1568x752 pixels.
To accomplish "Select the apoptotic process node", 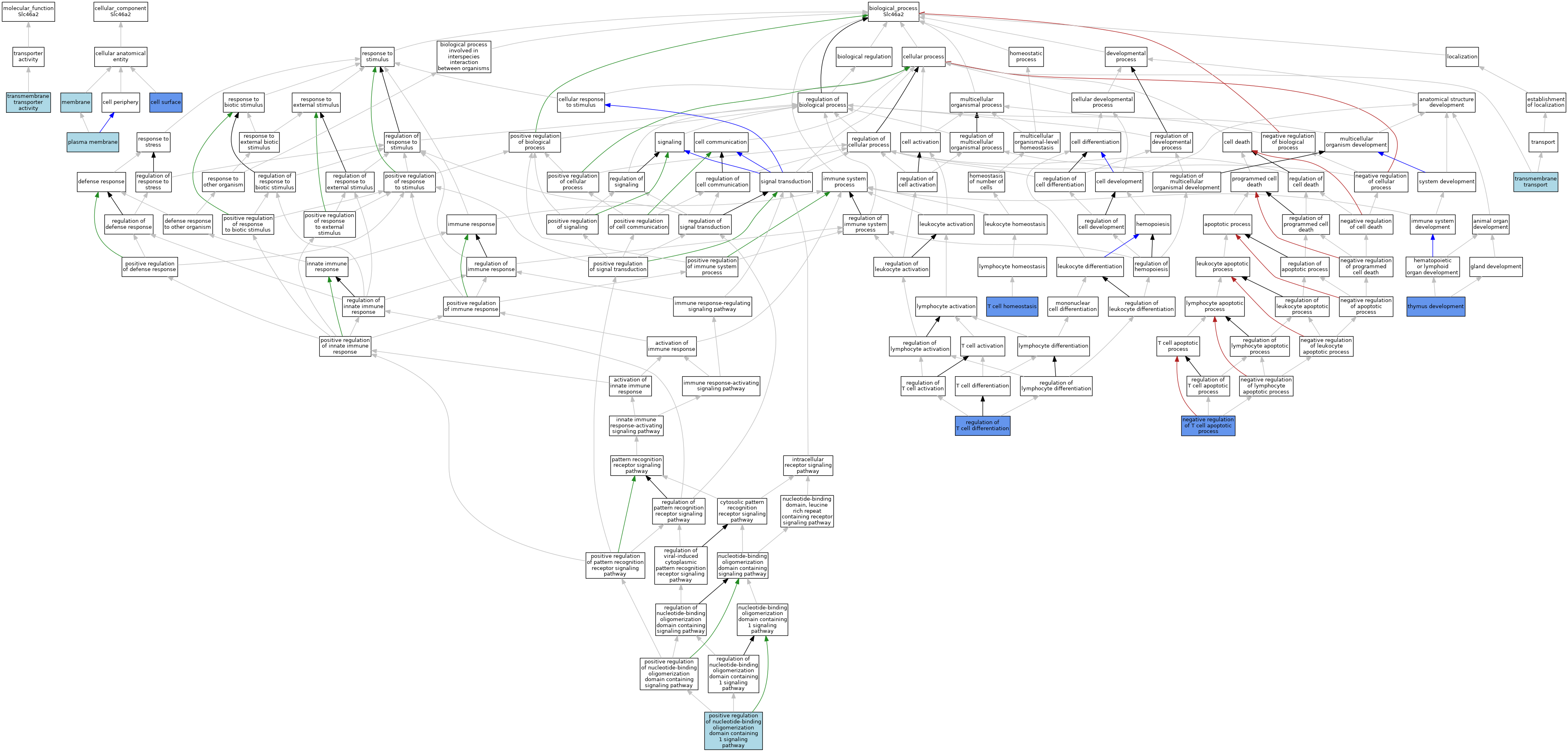I will [x=1227, y=224].
